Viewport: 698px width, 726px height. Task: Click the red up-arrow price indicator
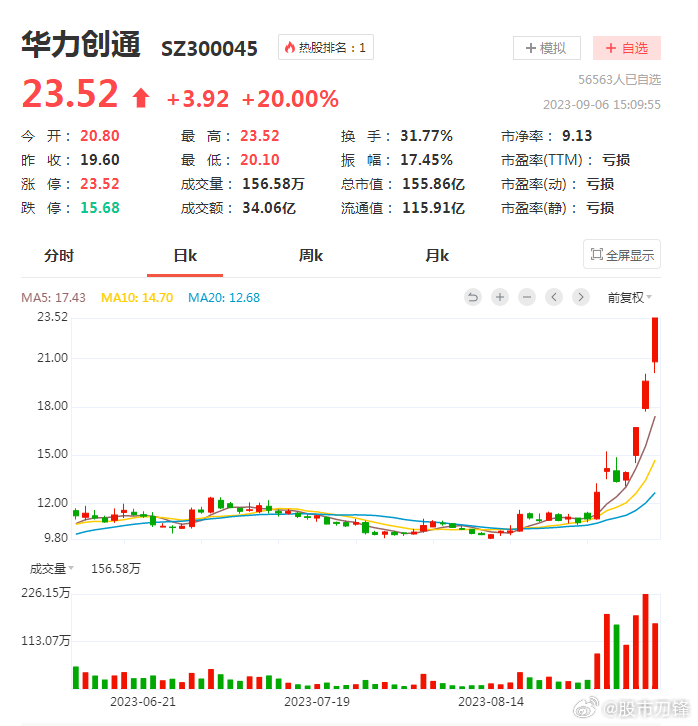coord(141,98)
